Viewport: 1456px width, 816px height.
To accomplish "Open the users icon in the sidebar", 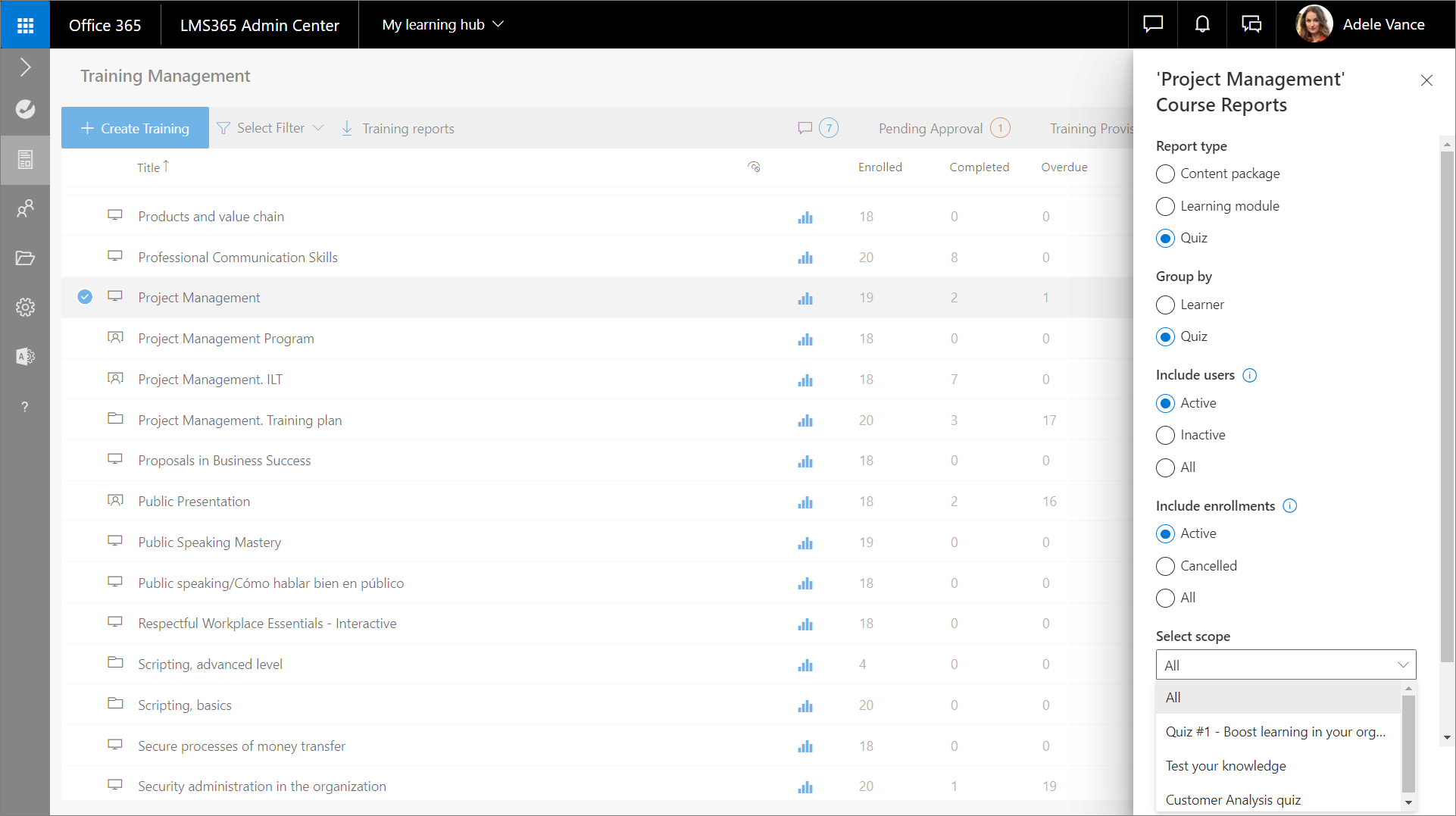I will 25,208.
